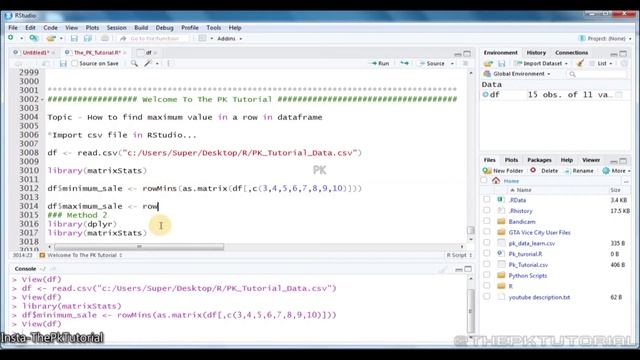Click the Open File folder icon
This screenshot has height=360, width=640.
[x=51, y=38]
